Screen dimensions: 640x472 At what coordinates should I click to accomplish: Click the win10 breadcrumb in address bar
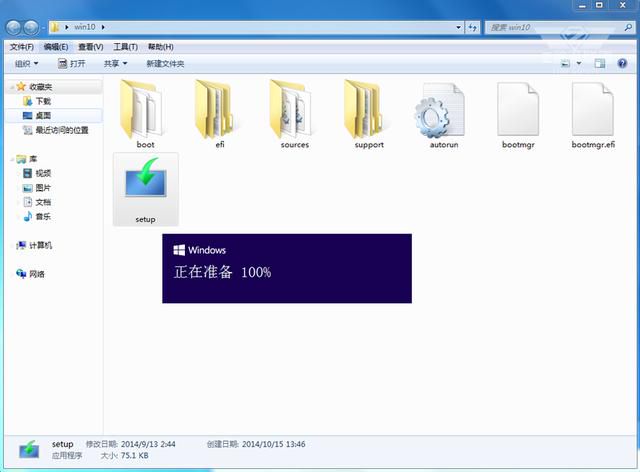pos(84,27)
